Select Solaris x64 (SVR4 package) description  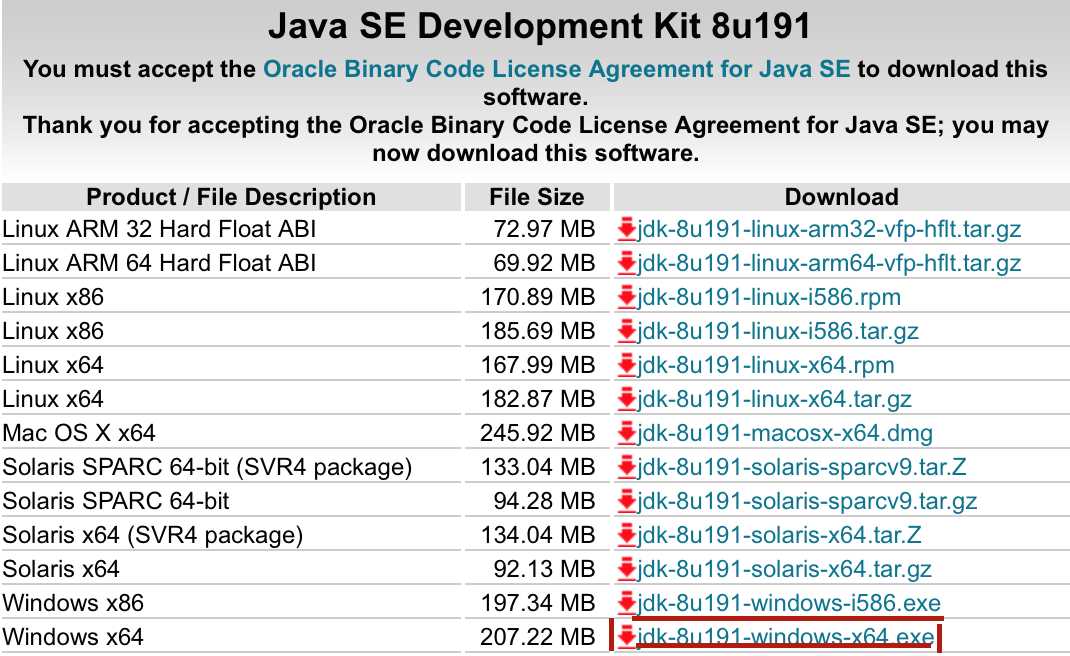coord(153,535)
